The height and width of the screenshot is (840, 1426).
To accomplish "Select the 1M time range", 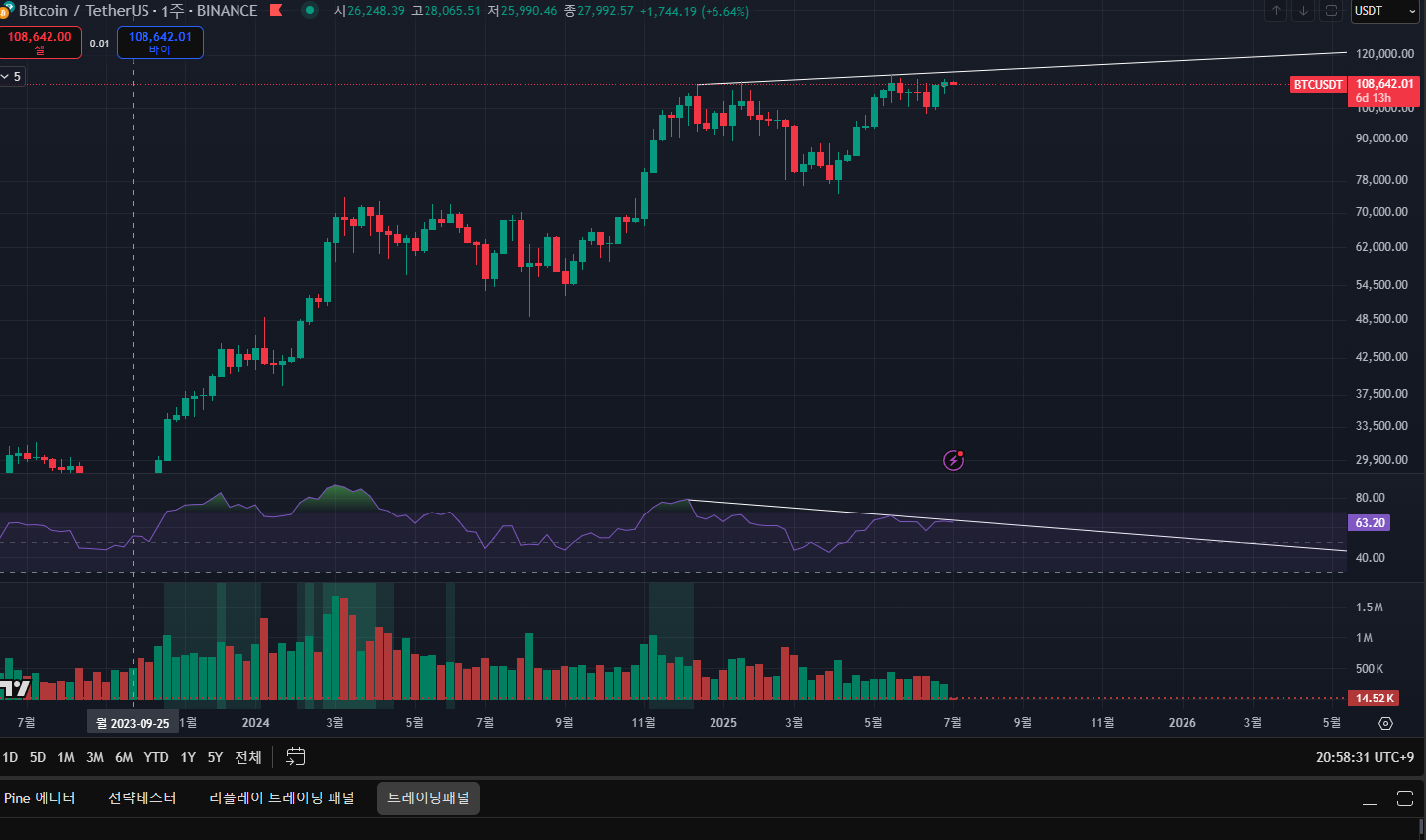I will tap(66, 757).
